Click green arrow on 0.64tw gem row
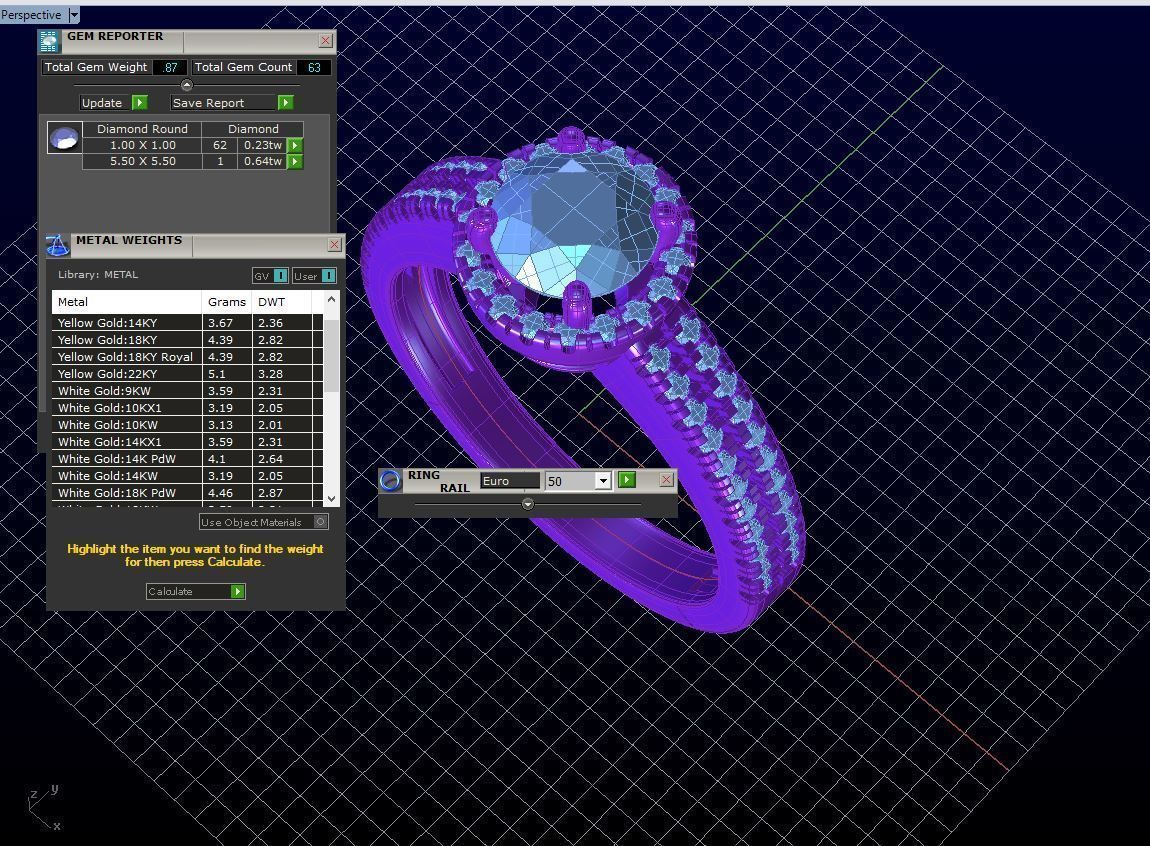Viewport: 1150px width, 846px height. click(x=295, y=161)
